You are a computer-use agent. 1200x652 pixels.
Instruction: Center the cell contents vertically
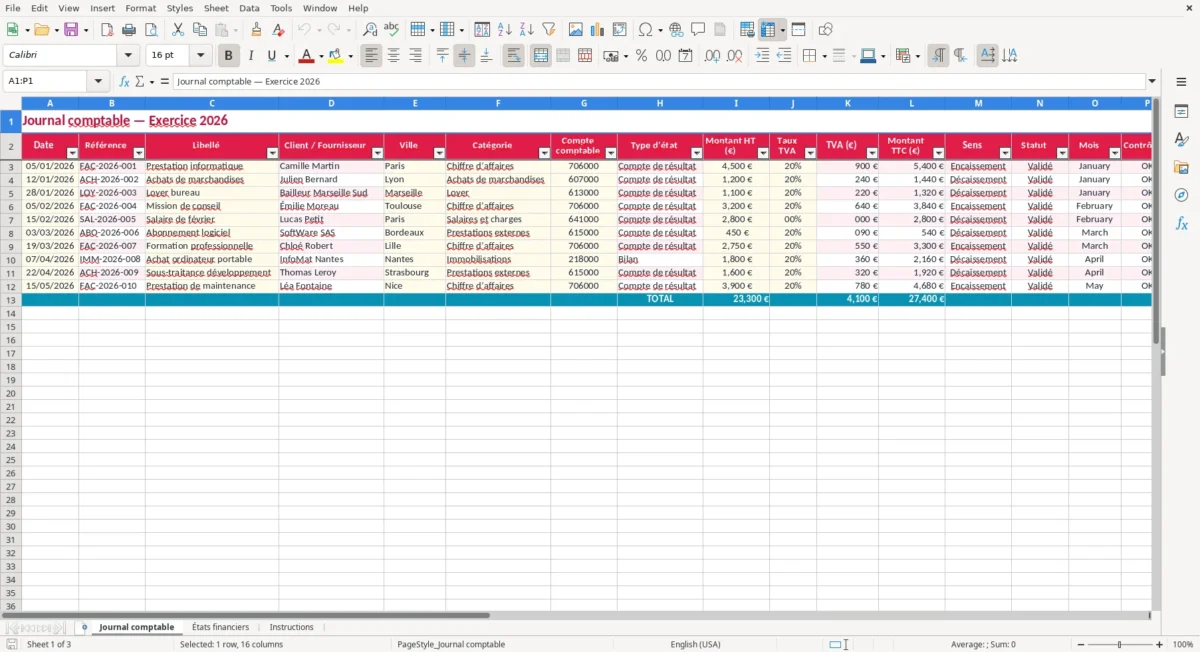(464, 56)
